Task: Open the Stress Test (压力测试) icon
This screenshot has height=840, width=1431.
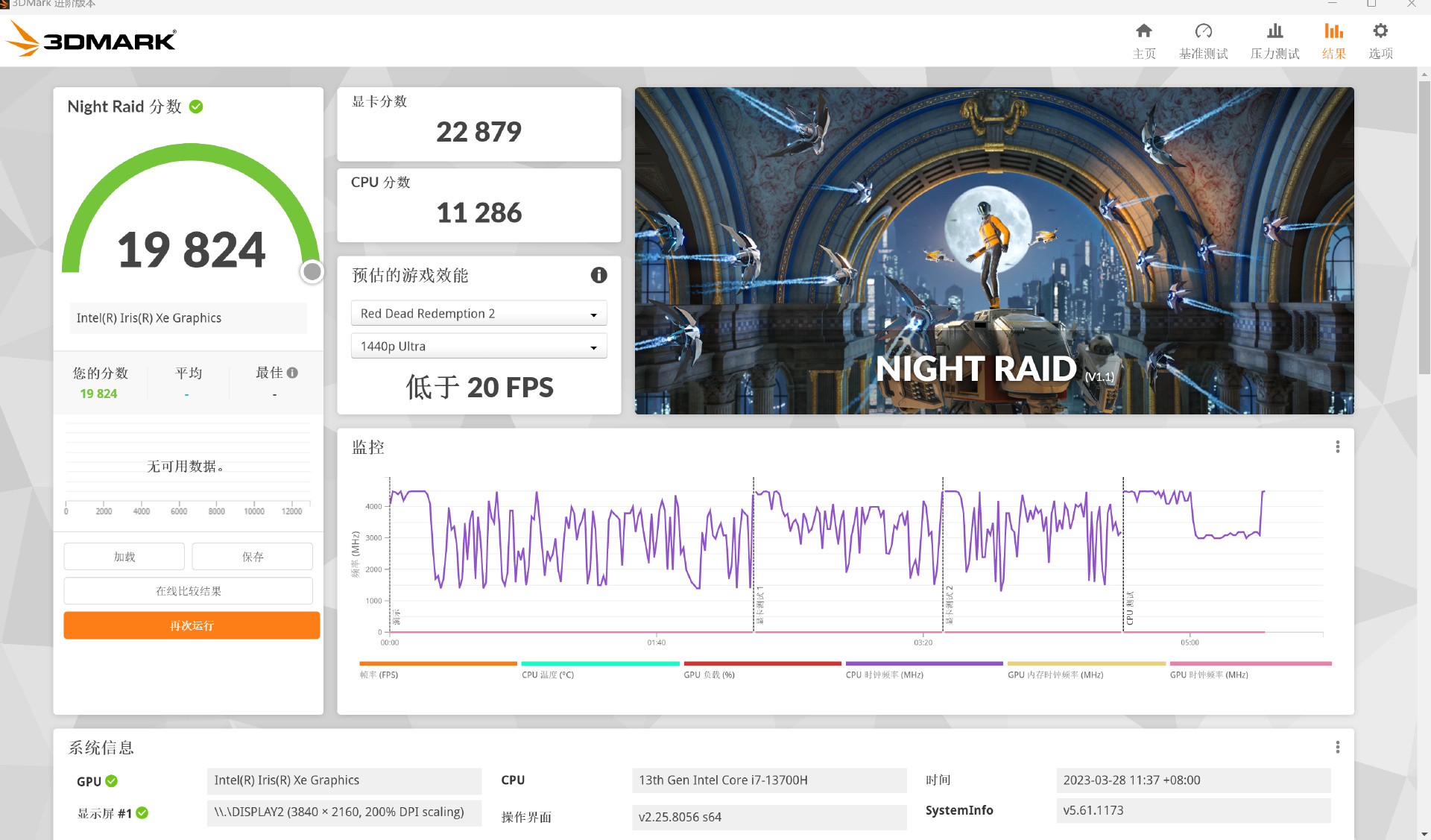Action: pos(1274,31)
